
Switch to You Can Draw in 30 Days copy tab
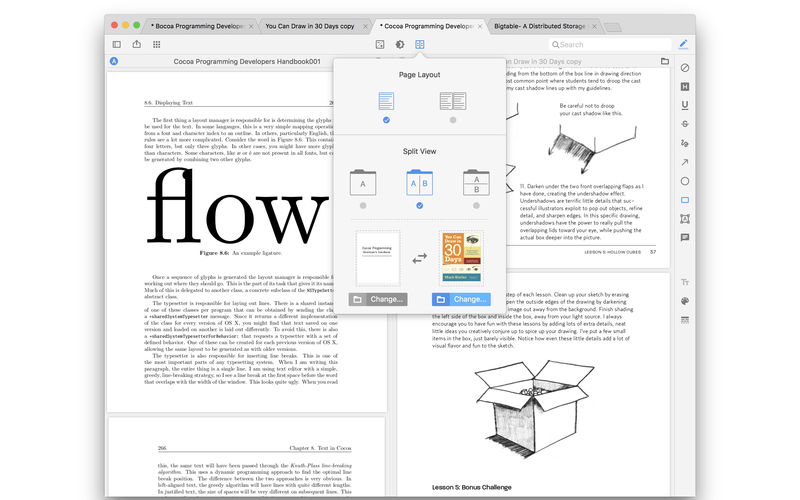(310, 26)
